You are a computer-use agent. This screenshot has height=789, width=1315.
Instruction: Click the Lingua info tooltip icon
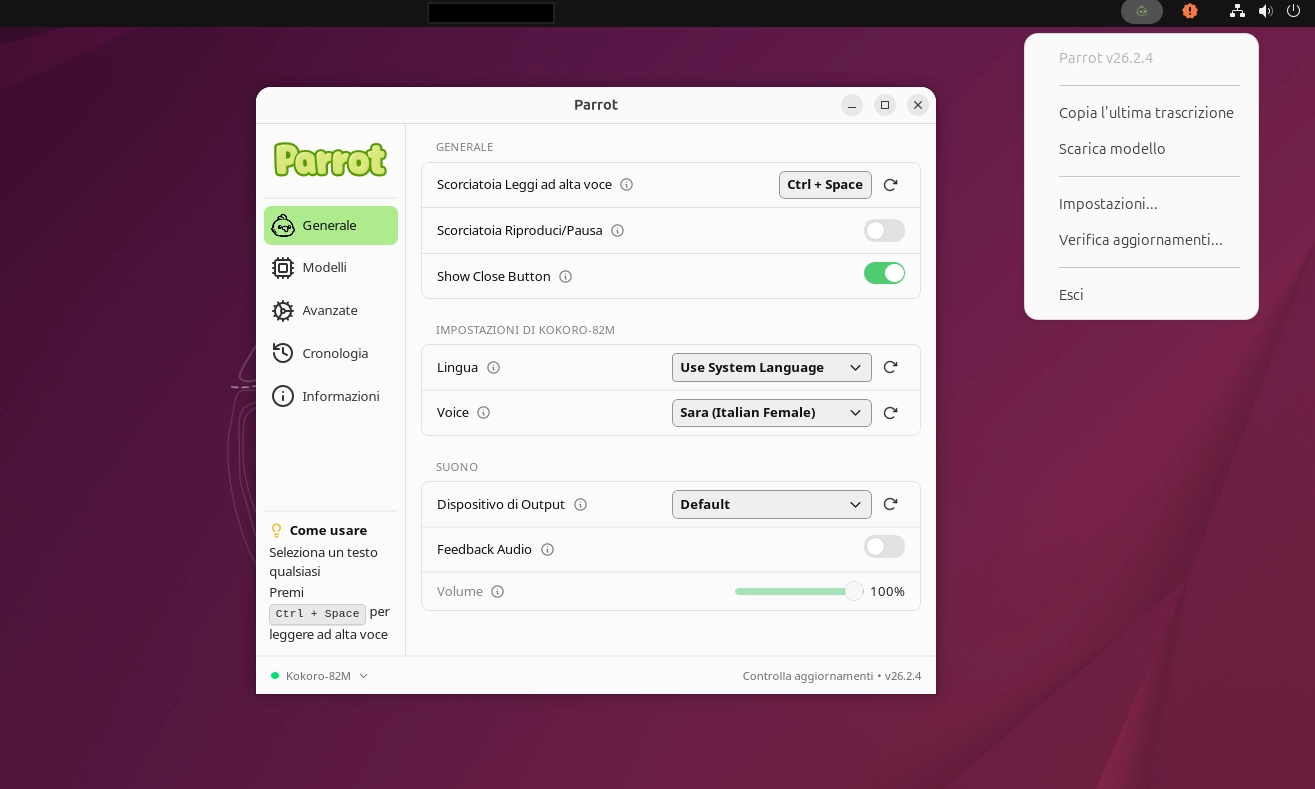tap(494, 368)
